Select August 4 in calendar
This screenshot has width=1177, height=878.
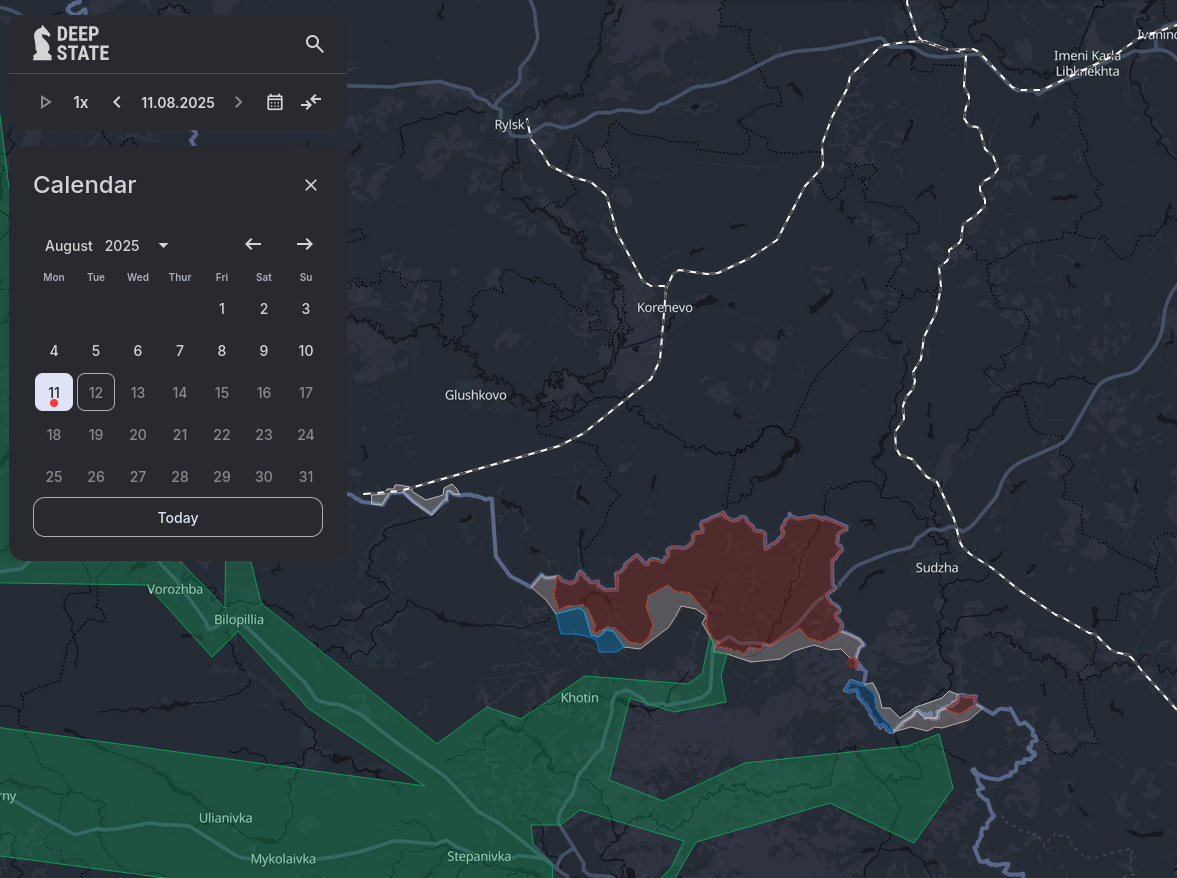tap(54, 350)
